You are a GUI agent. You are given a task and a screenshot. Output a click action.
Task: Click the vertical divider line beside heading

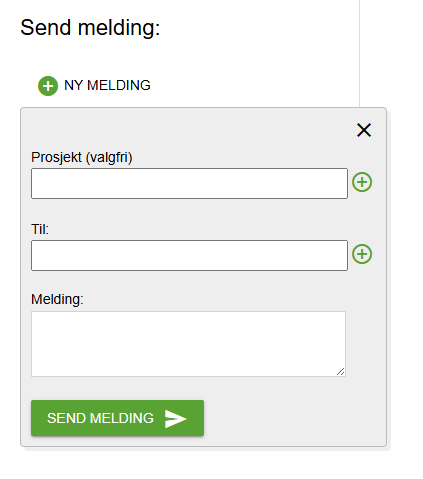tap(359, 53)
